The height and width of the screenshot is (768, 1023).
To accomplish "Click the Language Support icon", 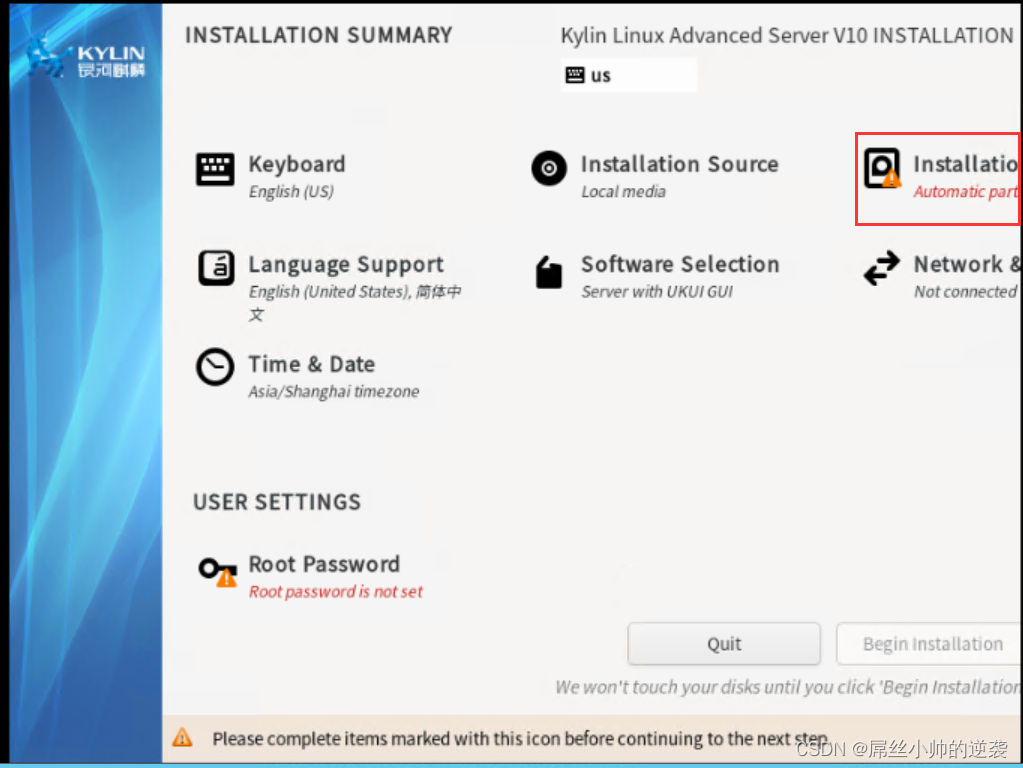I will (216, 268).
